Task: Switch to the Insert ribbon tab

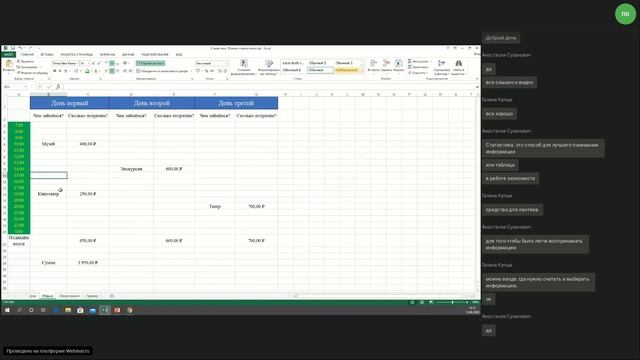Action: pyautogui.click(x=47, y=54)
